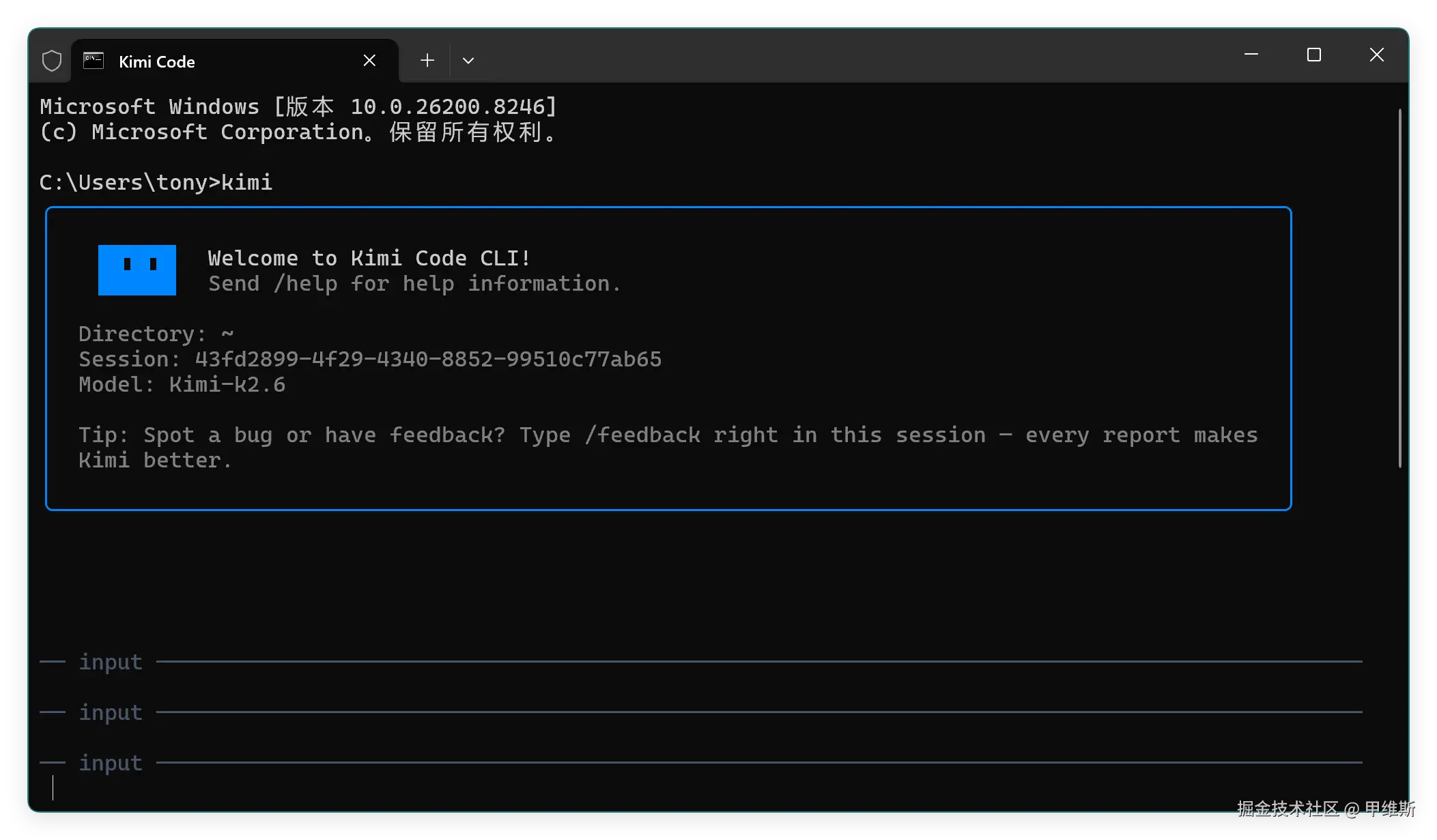Click the C:\Users\tony>kimi command line
The image size is (1437, 840).
(156, 182)
